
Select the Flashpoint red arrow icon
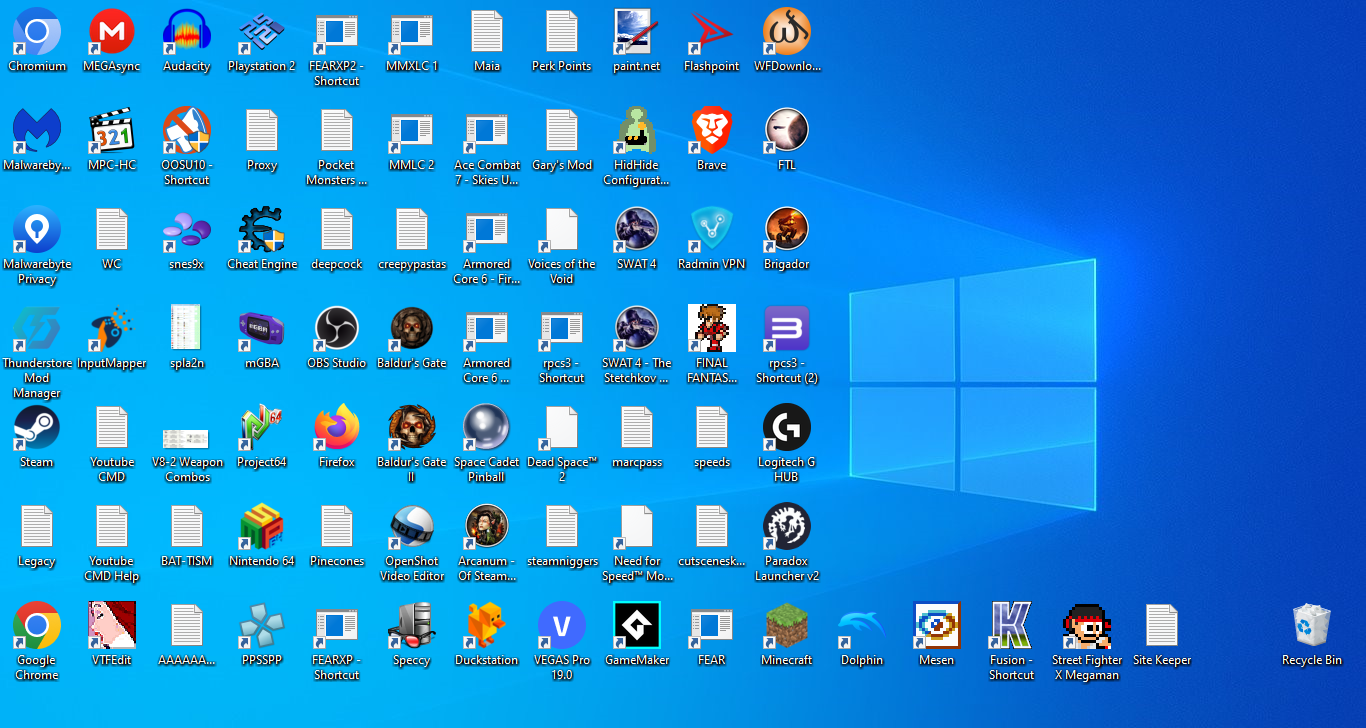click(x=712, y=32)
